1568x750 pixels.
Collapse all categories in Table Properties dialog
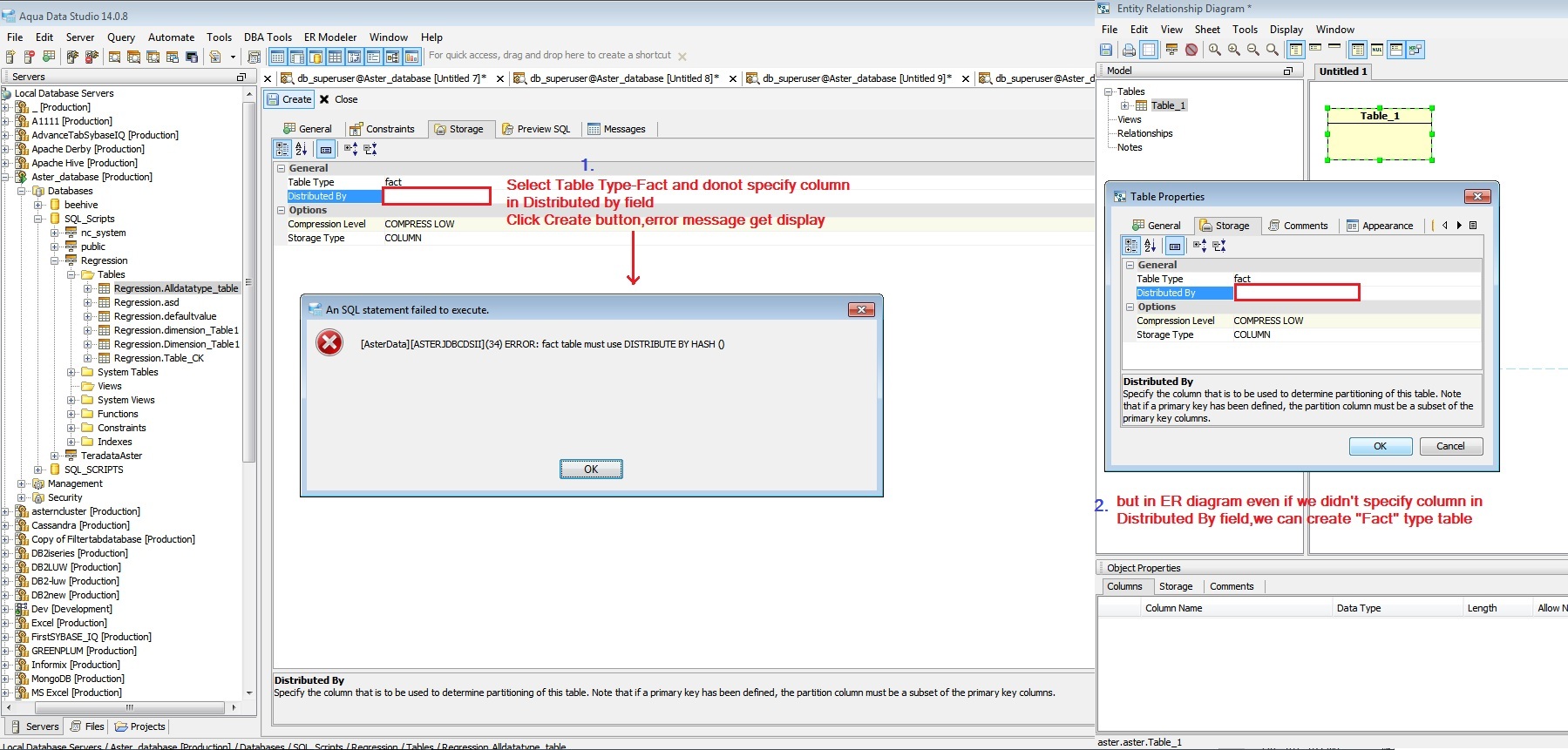coord(1219,246)
